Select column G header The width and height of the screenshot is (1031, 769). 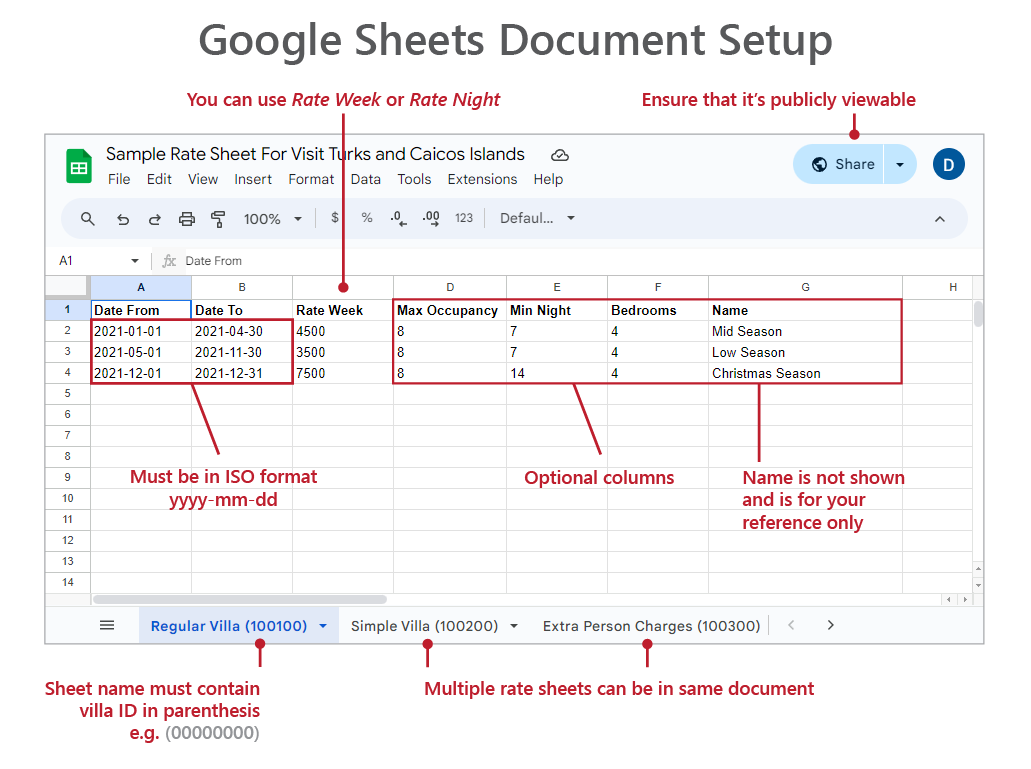(x=805, y=287)
